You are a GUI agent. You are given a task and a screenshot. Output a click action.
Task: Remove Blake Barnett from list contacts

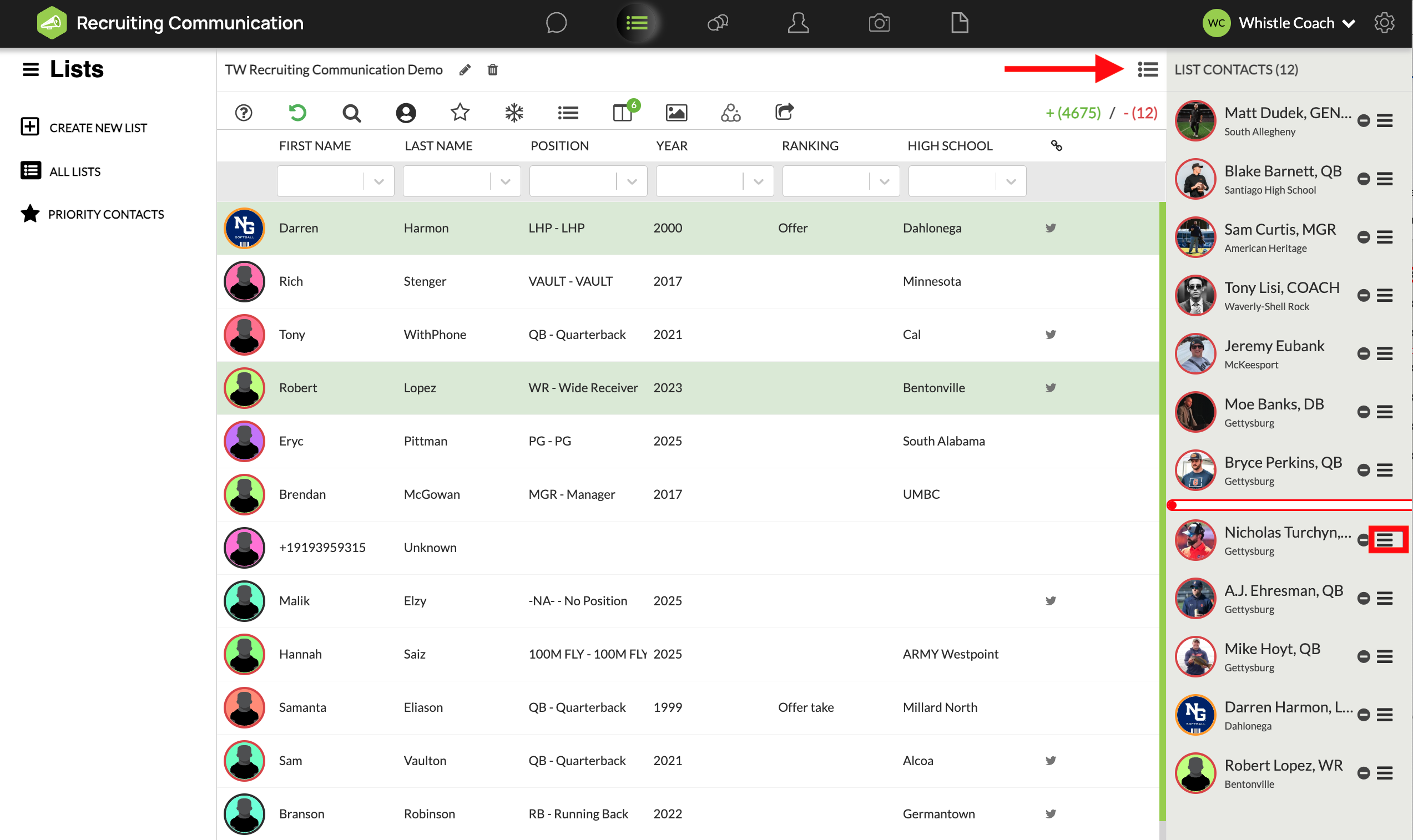[x=1363, y=179]
